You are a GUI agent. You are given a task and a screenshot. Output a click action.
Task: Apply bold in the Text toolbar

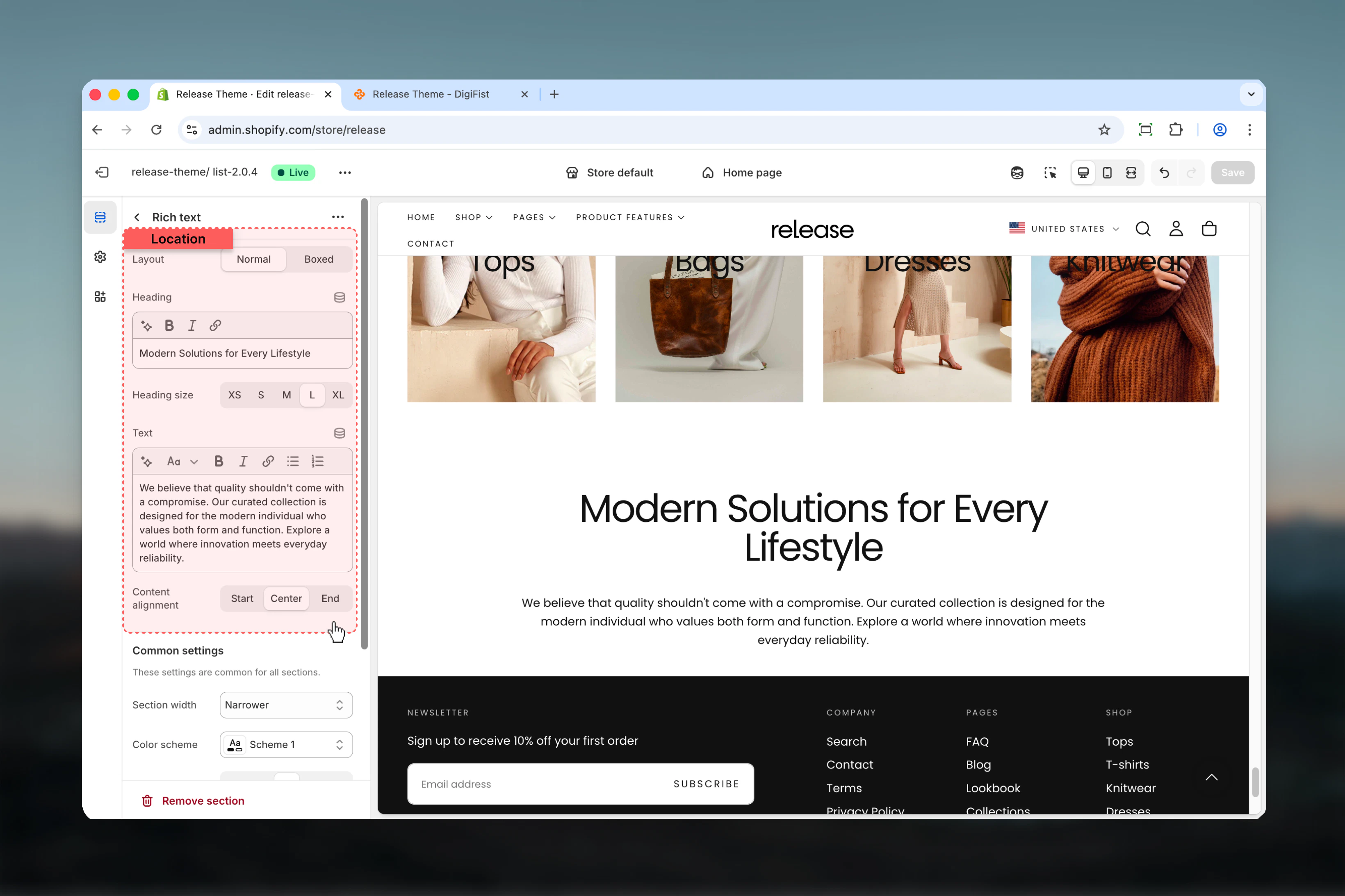(x=218, y=462)
